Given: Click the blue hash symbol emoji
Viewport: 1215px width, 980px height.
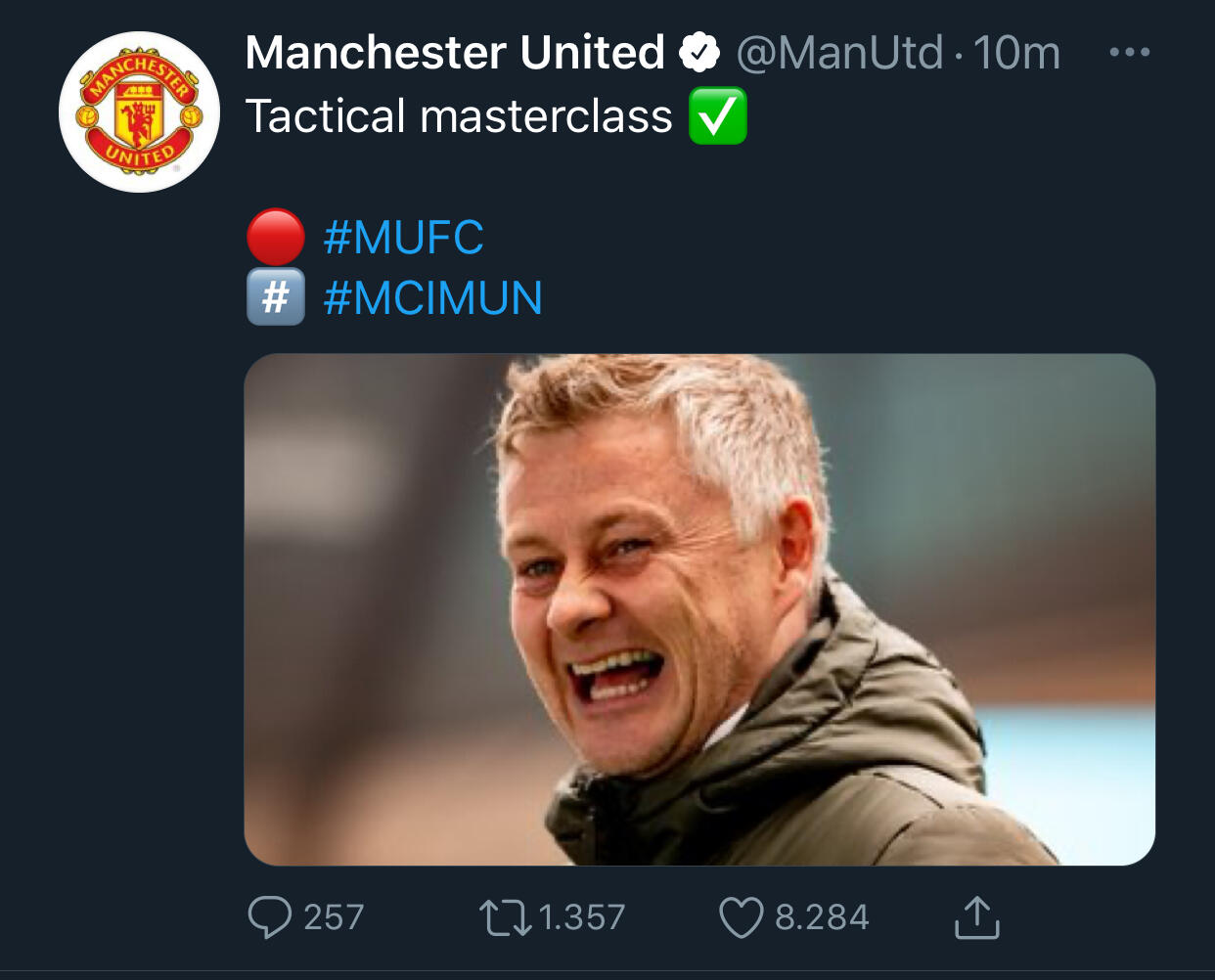Looking at the screenshot, I should pyautogui.click(x=275, y=297).
